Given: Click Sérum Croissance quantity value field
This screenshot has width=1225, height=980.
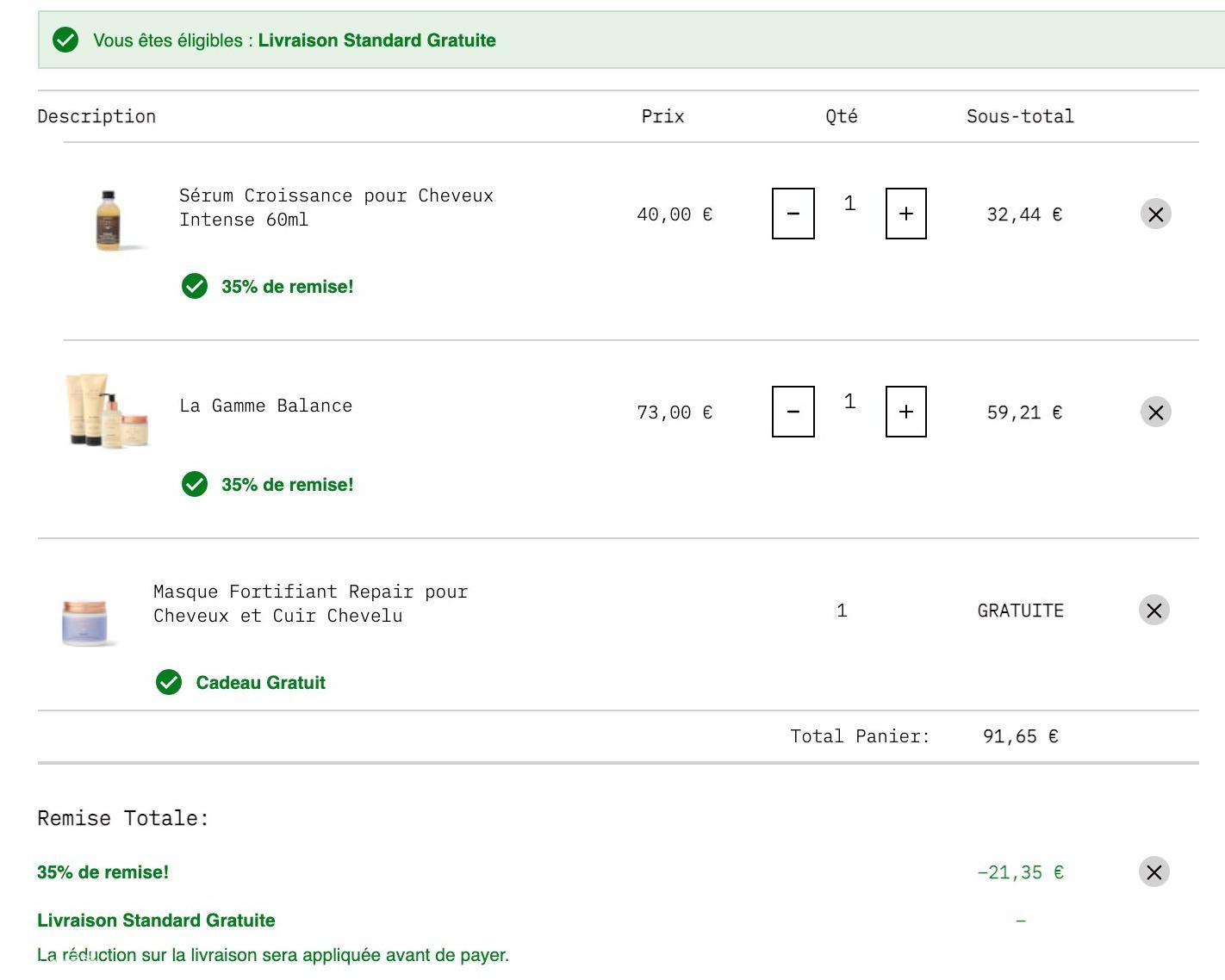Looking at the screenshot, I should 849,204.
